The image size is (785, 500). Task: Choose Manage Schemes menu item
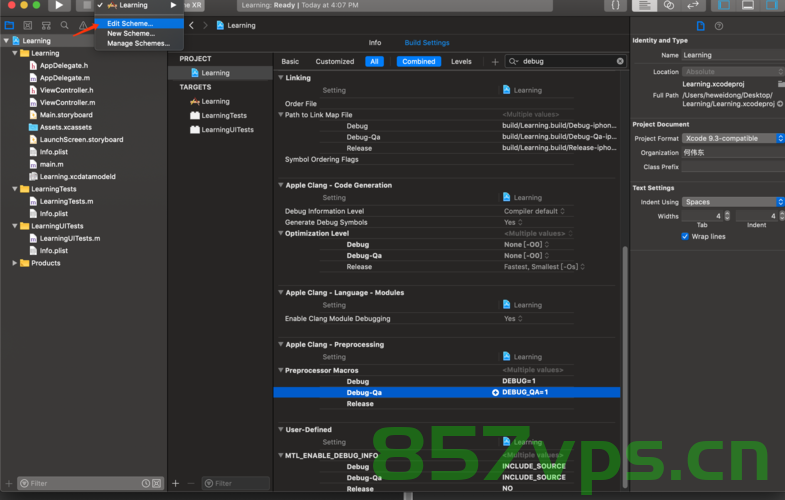(x=139, y=44)
